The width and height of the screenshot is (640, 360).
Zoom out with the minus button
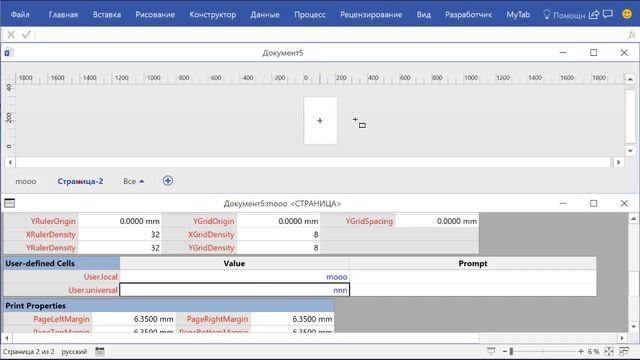pyautogui.click(x=505, y=351)
